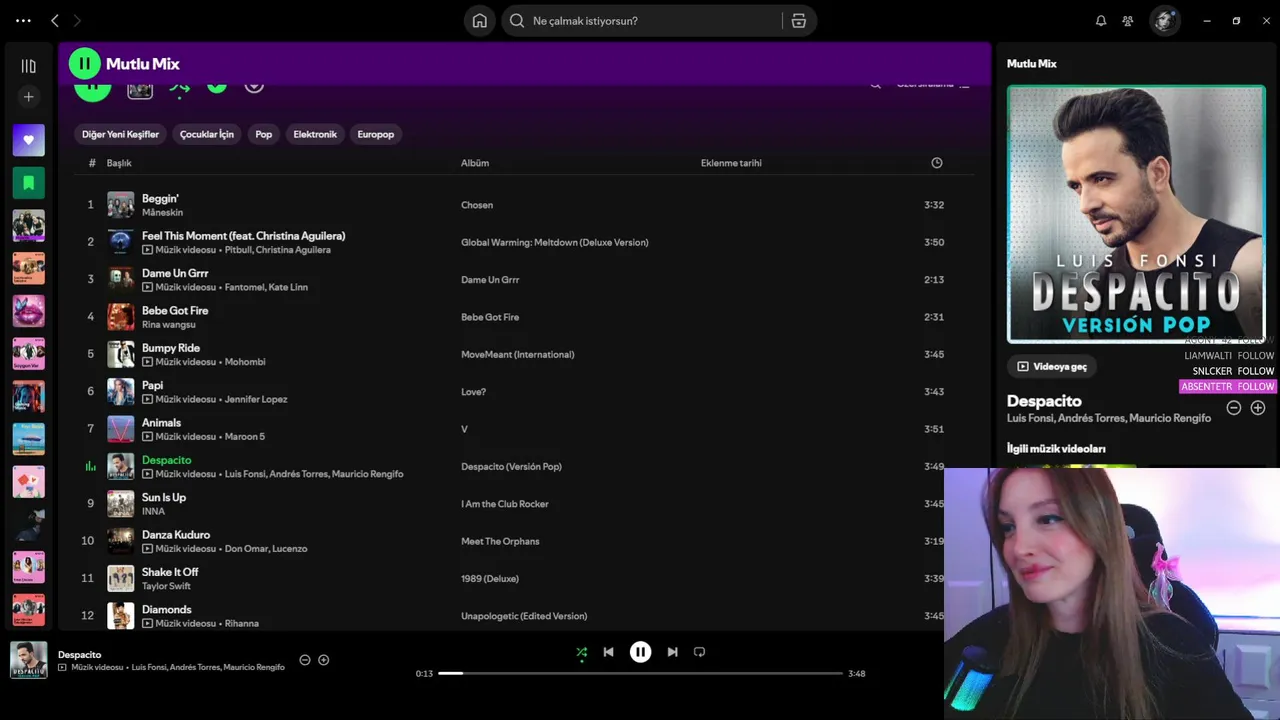Click the minus icon in the now playing bar

click(305, 660)
